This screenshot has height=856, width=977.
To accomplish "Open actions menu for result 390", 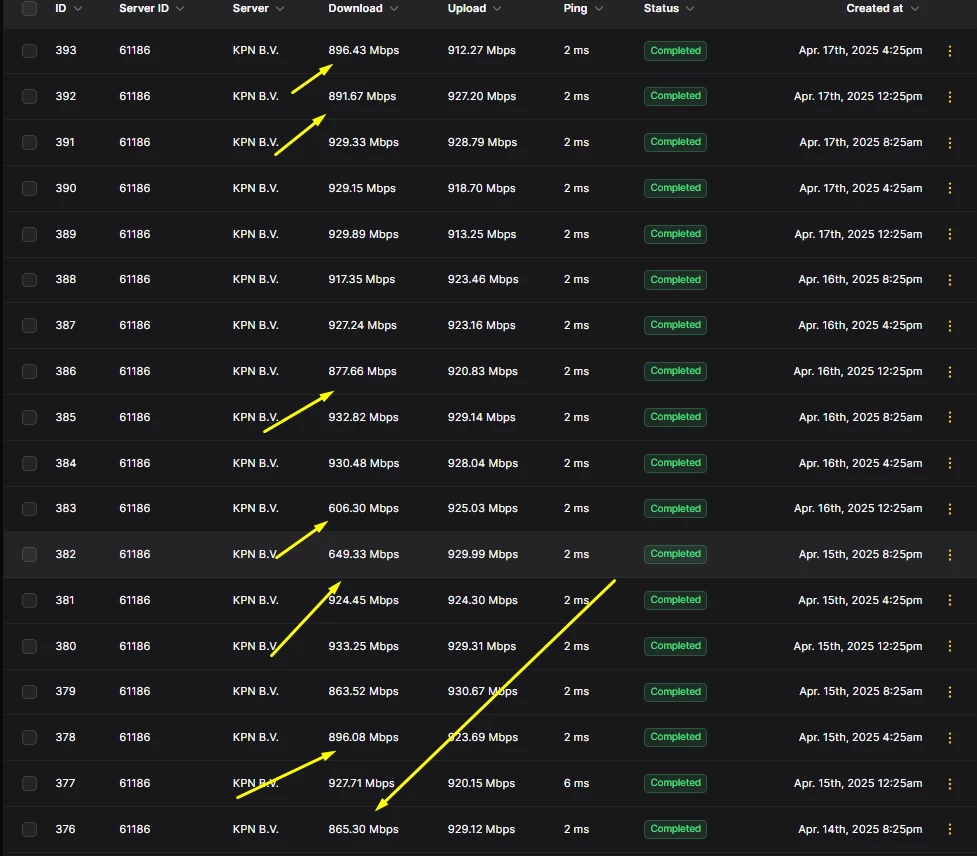I will click(x=950, y=188).
